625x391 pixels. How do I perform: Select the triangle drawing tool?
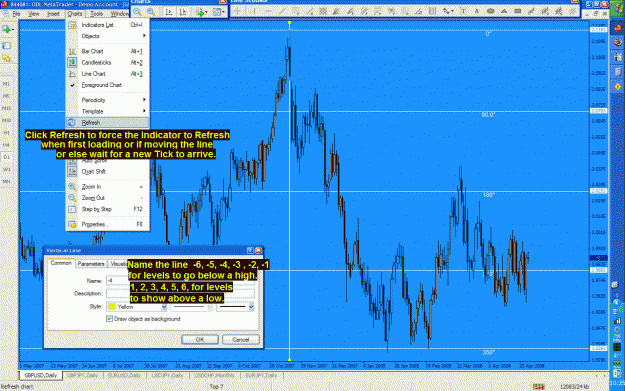[x=504, y=11]
